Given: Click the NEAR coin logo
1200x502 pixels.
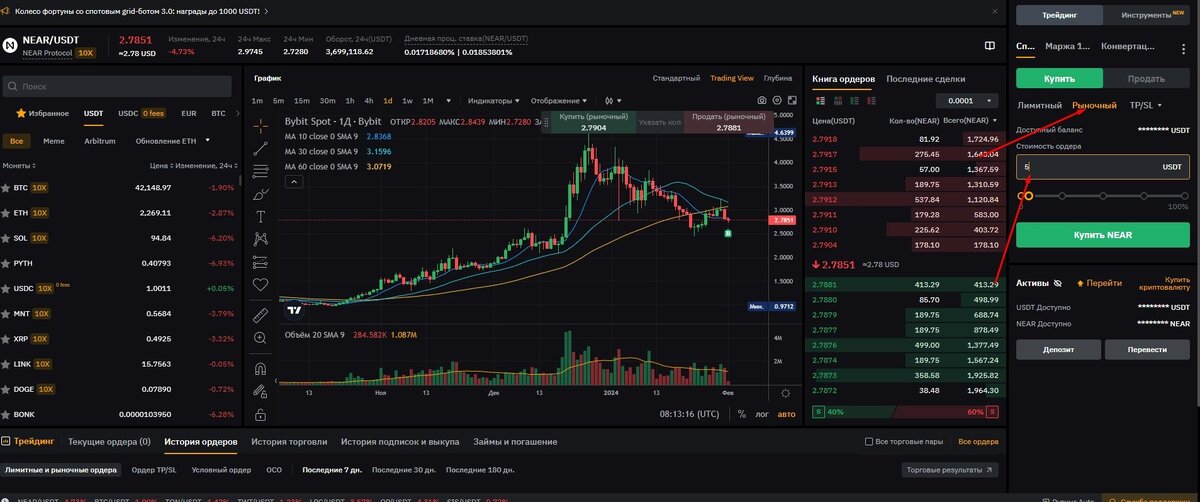Looking at the screenshot, I should pyautogui.click(x=9, y=45).
